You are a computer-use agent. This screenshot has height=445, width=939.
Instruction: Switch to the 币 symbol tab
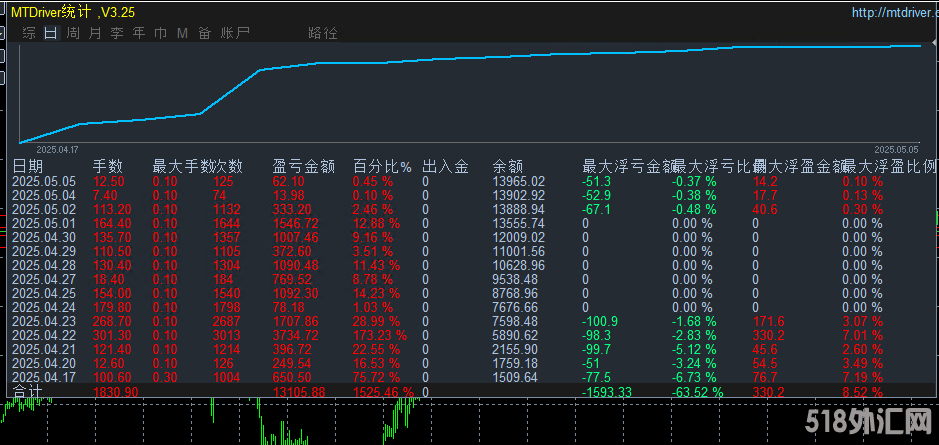pos(160,33)
